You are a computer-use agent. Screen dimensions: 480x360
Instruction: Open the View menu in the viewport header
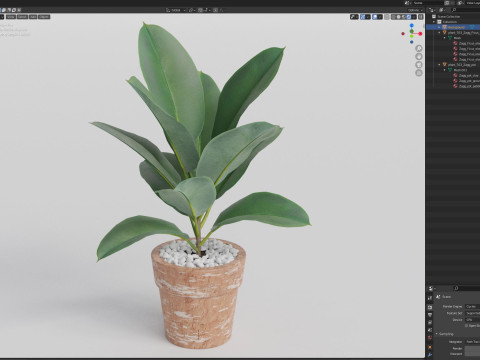coord(11,17)
